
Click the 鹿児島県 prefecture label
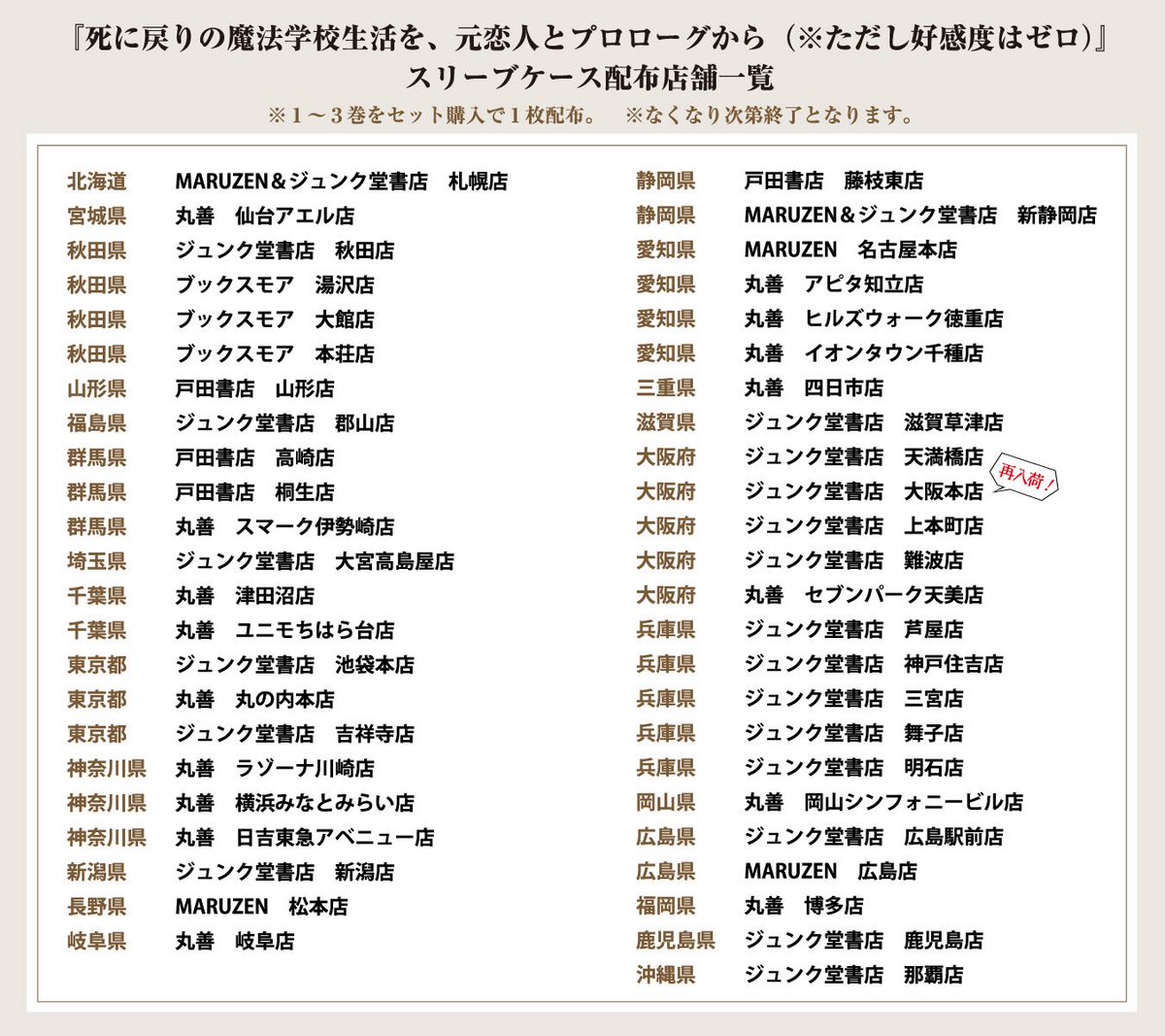pyautogui.click(x=676, y=940)
